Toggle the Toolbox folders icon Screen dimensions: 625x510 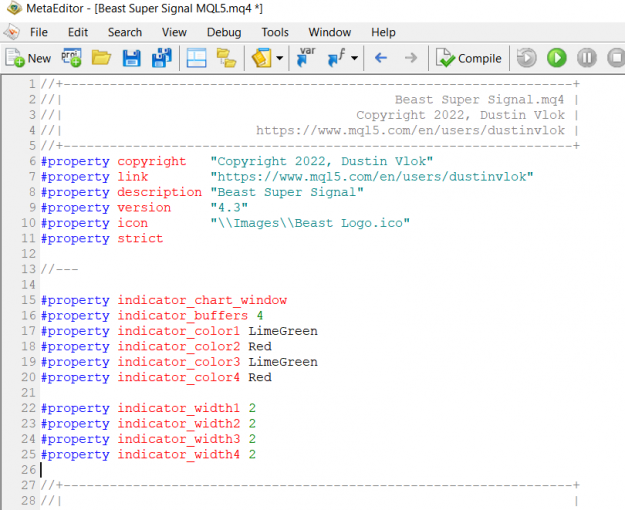[226, 58]
